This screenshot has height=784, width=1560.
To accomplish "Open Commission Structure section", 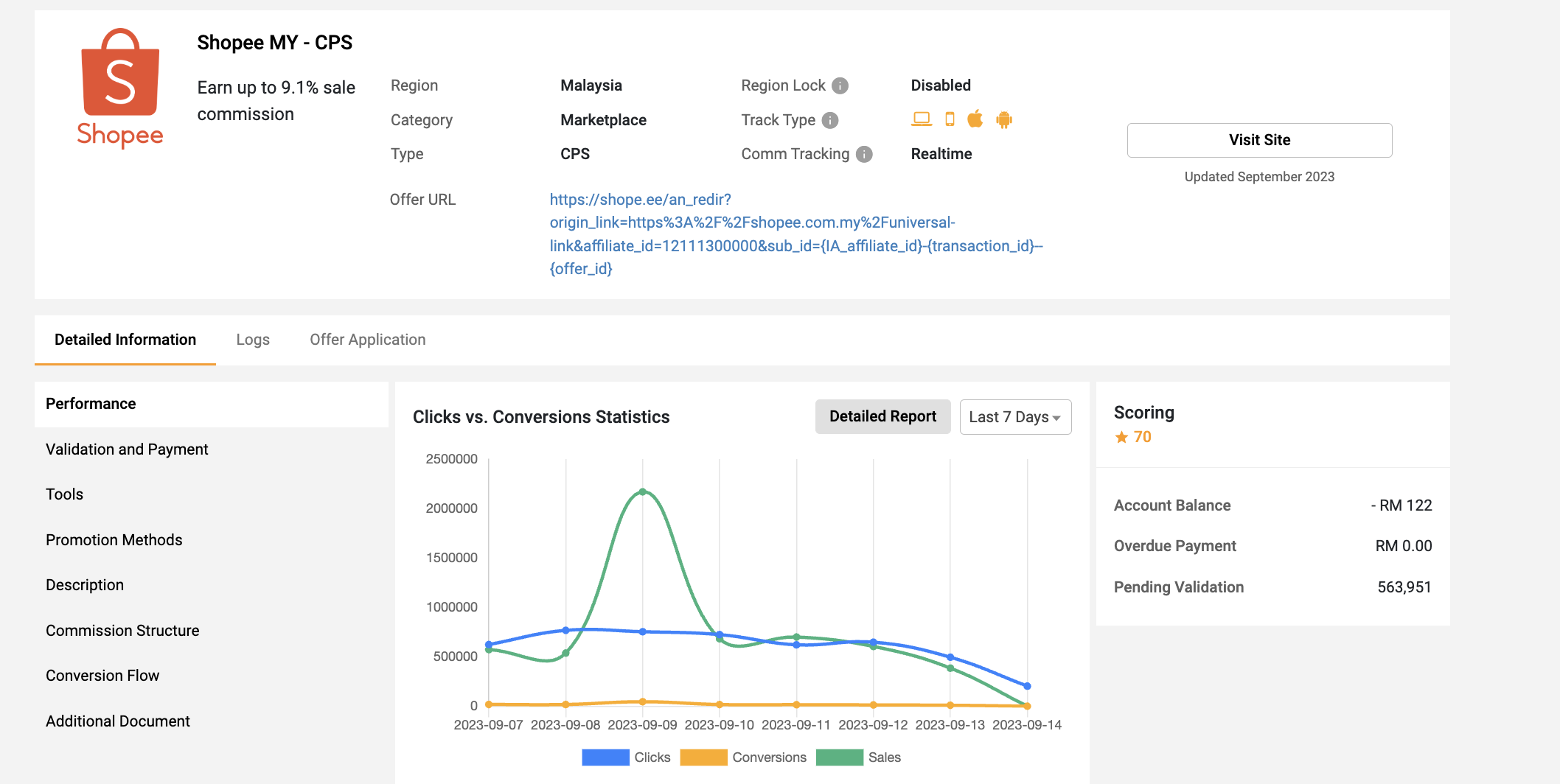I will click(212, 631).
